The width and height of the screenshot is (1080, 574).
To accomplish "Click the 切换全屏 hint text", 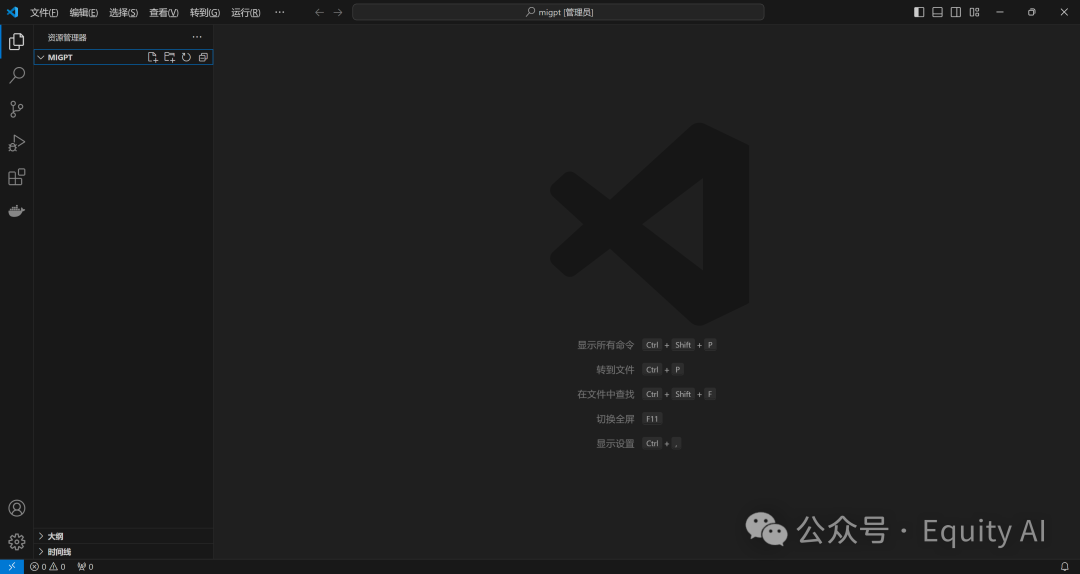I will coord(615,418).
